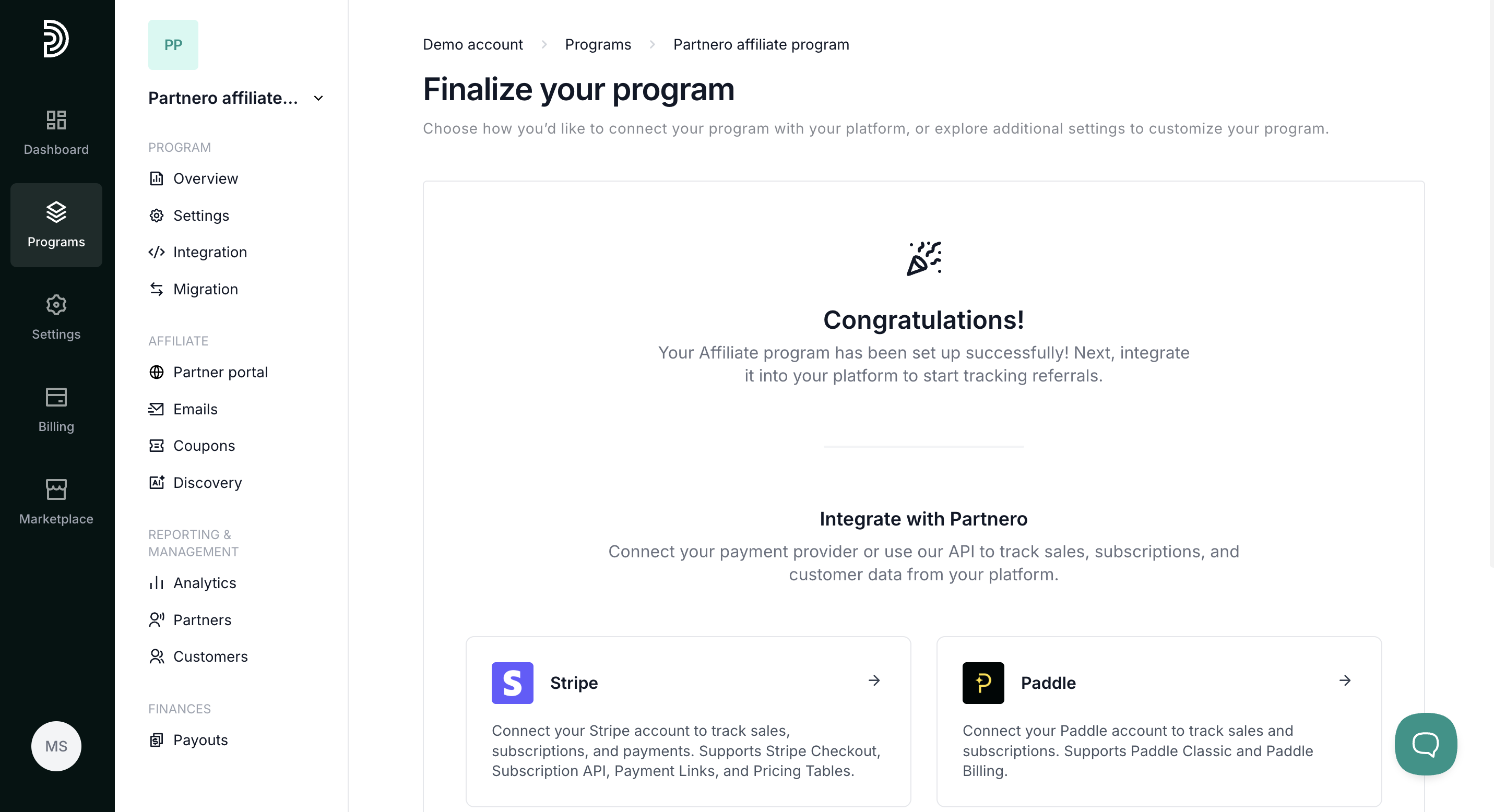Screen dimensions: 1494x812
Task: Expand the Partnero affiliate program dropdown
Action: [318, 98]
